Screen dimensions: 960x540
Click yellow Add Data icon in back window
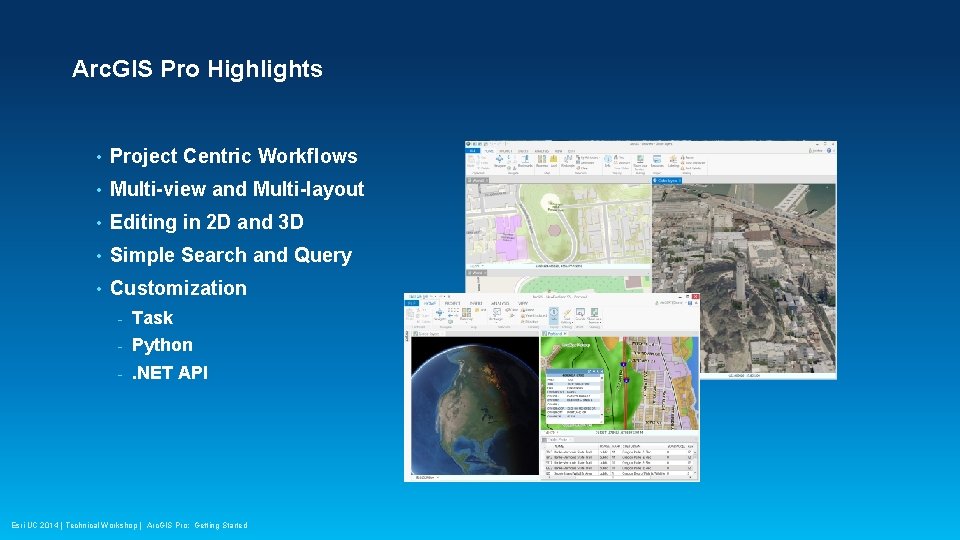[x=553, y=161]
